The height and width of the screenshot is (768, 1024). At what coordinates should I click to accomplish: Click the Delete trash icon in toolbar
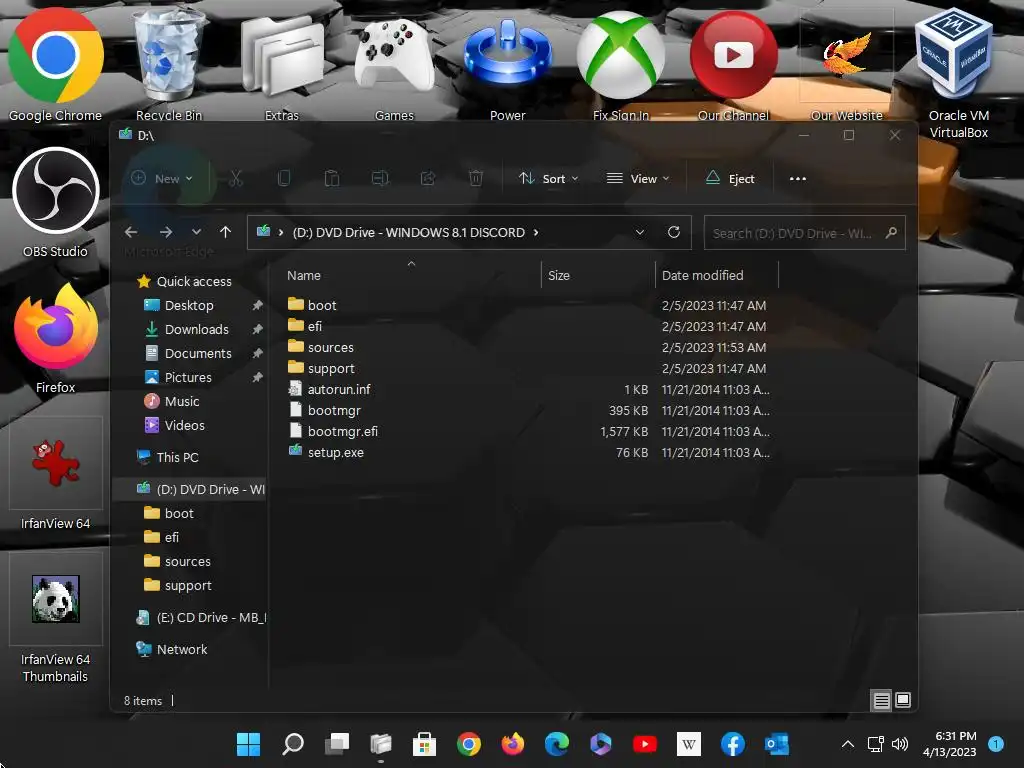tap(476, 178)
